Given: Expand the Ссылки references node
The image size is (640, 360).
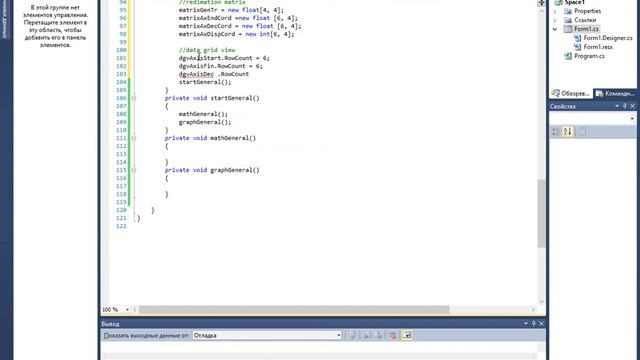Looking at the screenshot, I should pos(555,20).
